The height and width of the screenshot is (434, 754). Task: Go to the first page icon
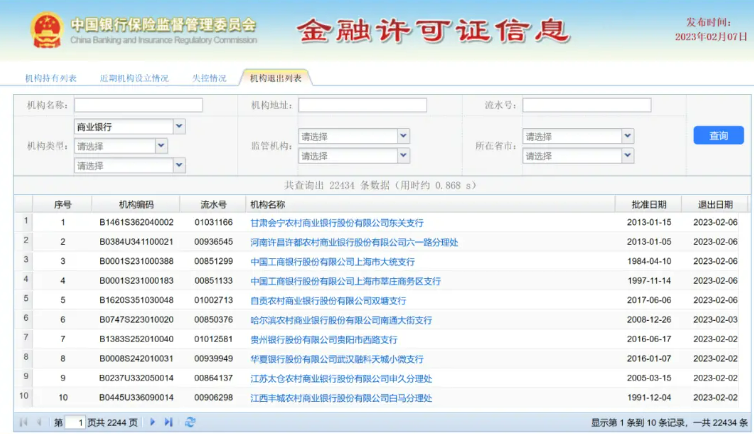point(23,422)
